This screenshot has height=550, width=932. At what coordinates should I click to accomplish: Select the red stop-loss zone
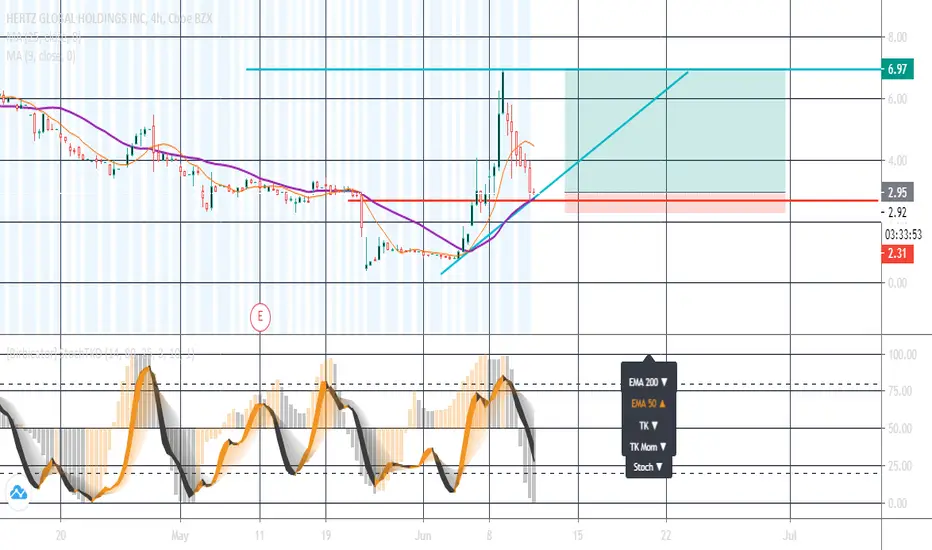pyautogui.click(x=675, y=203)
